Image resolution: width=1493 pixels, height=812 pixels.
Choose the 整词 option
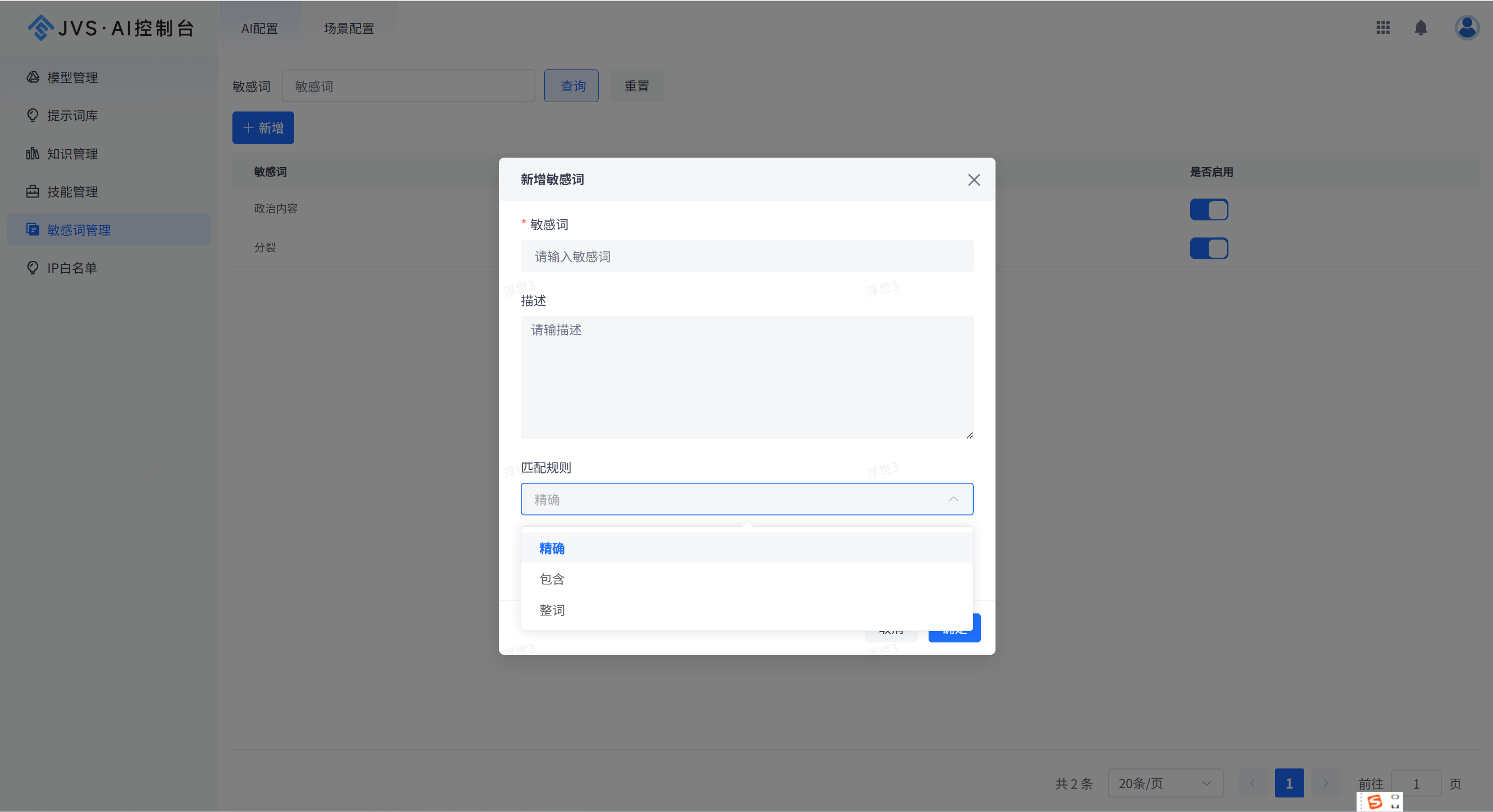click(x=552, y=610)
